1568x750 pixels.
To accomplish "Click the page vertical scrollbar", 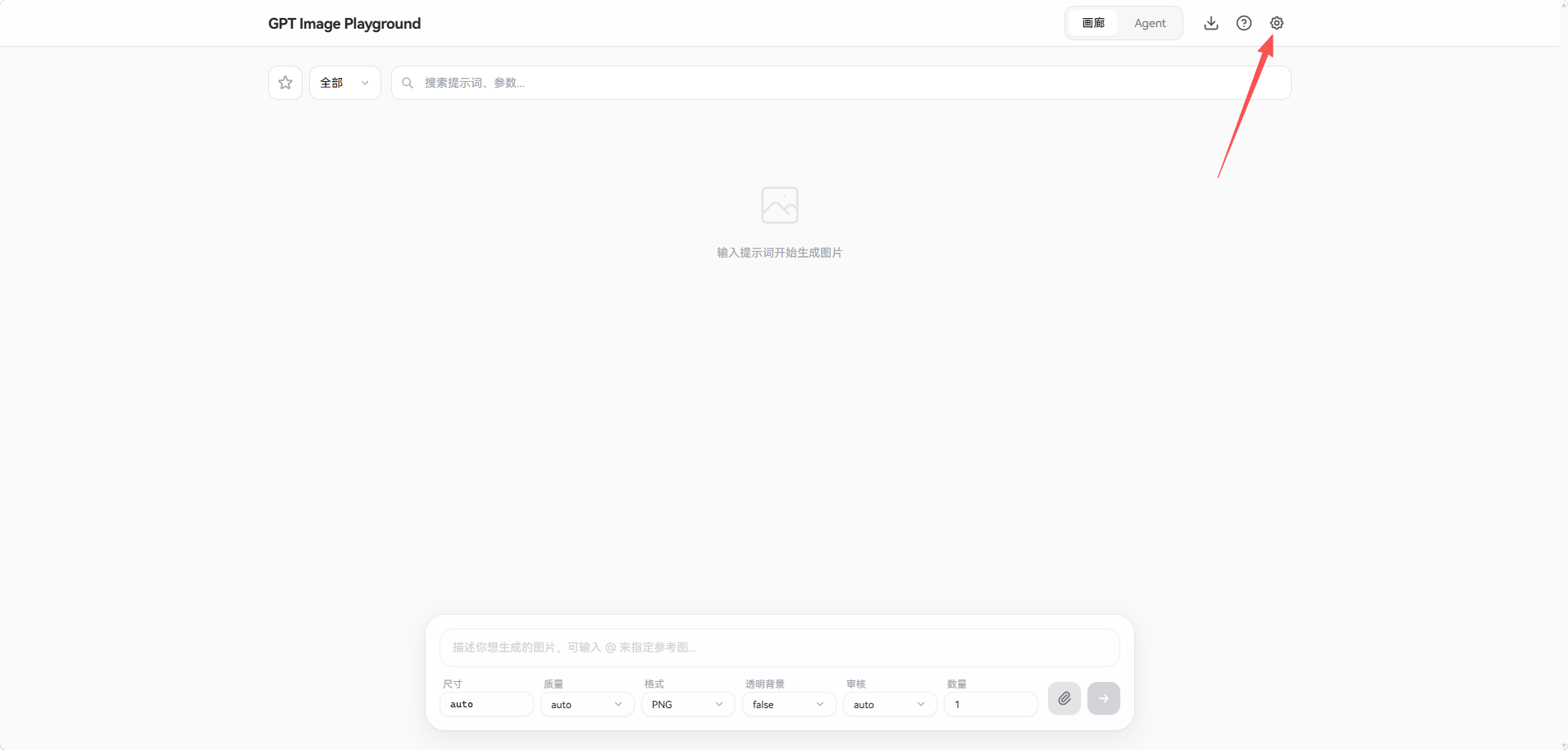I will pyautogui.click(x=1563, y=375).
